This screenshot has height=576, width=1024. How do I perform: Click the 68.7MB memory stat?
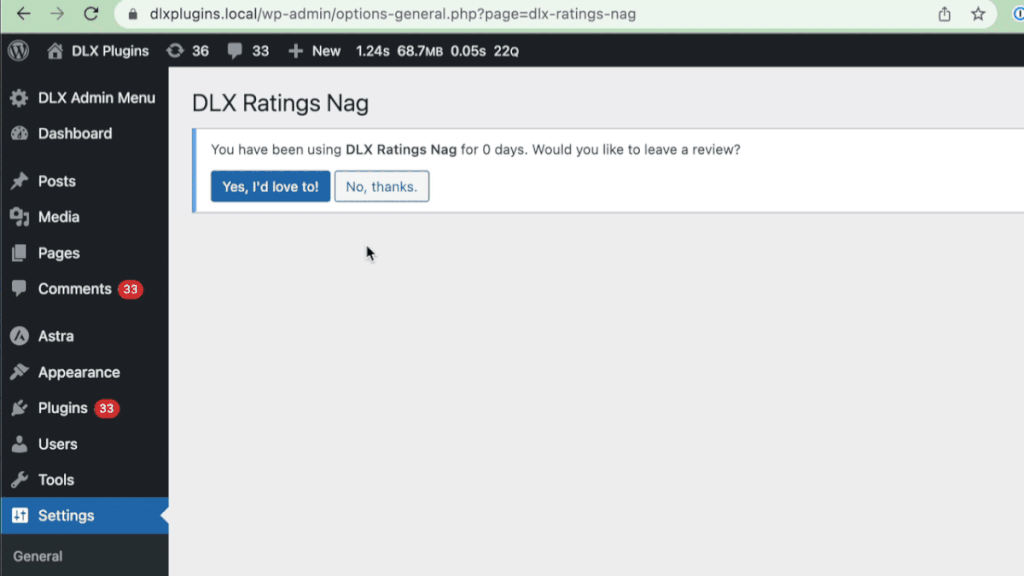[420, 51]
